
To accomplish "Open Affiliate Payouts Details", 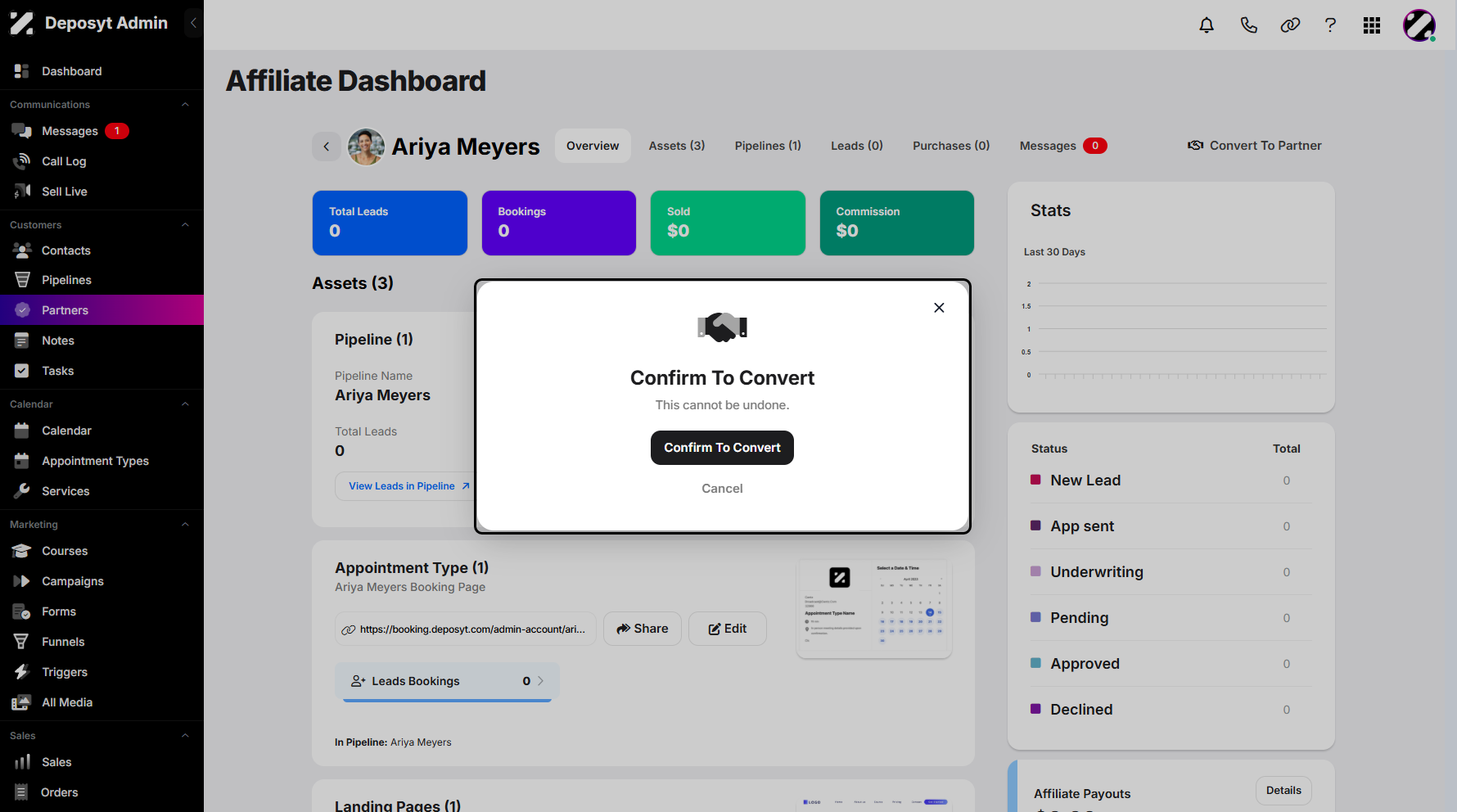I will [x=1283, y=791].
